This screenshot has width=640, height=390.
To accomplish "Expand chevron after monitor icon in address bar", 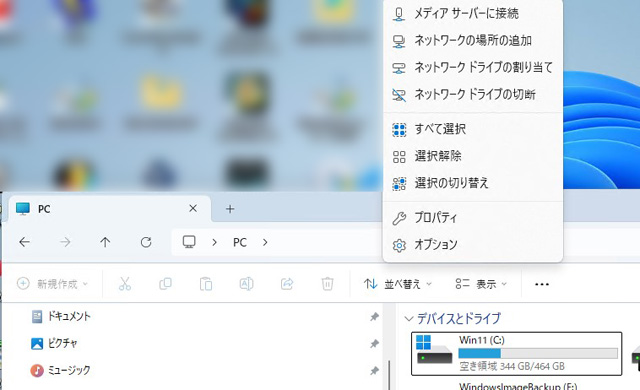I will pyautogui.click(x=214, y=242).
